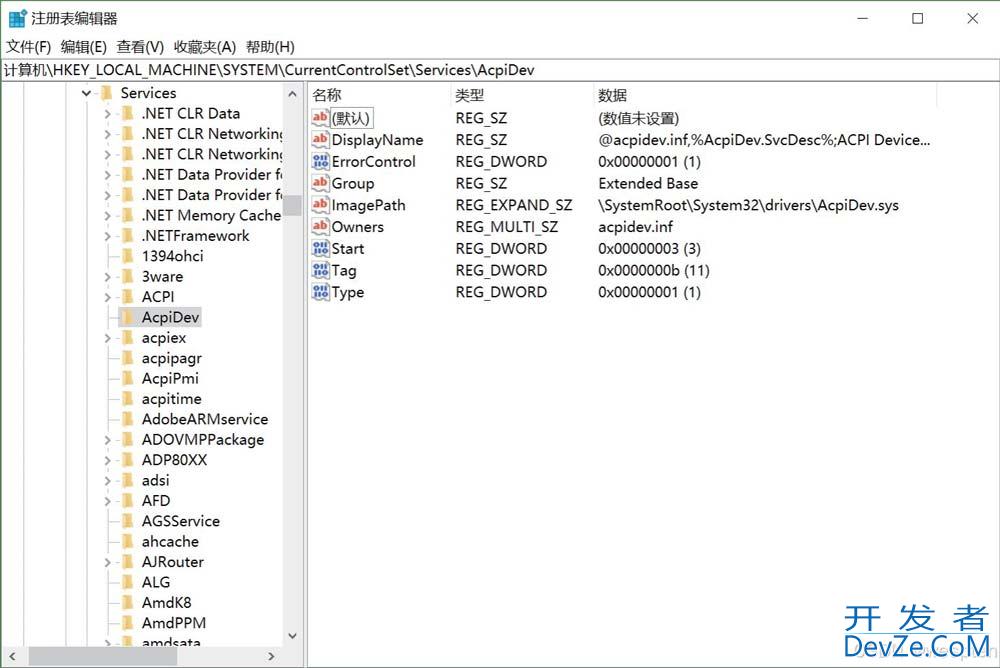This screenshot has height=668, width=1000.
Task: Select the ImagePath value name
Action: [x=369, y=205]
